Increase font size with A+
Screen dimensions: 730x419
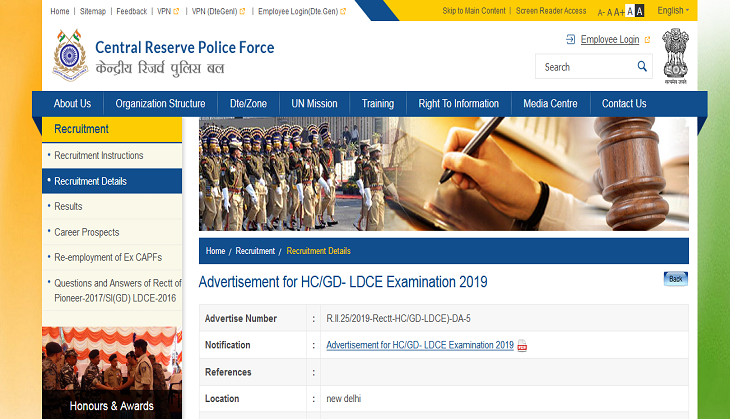click(619, 12)
